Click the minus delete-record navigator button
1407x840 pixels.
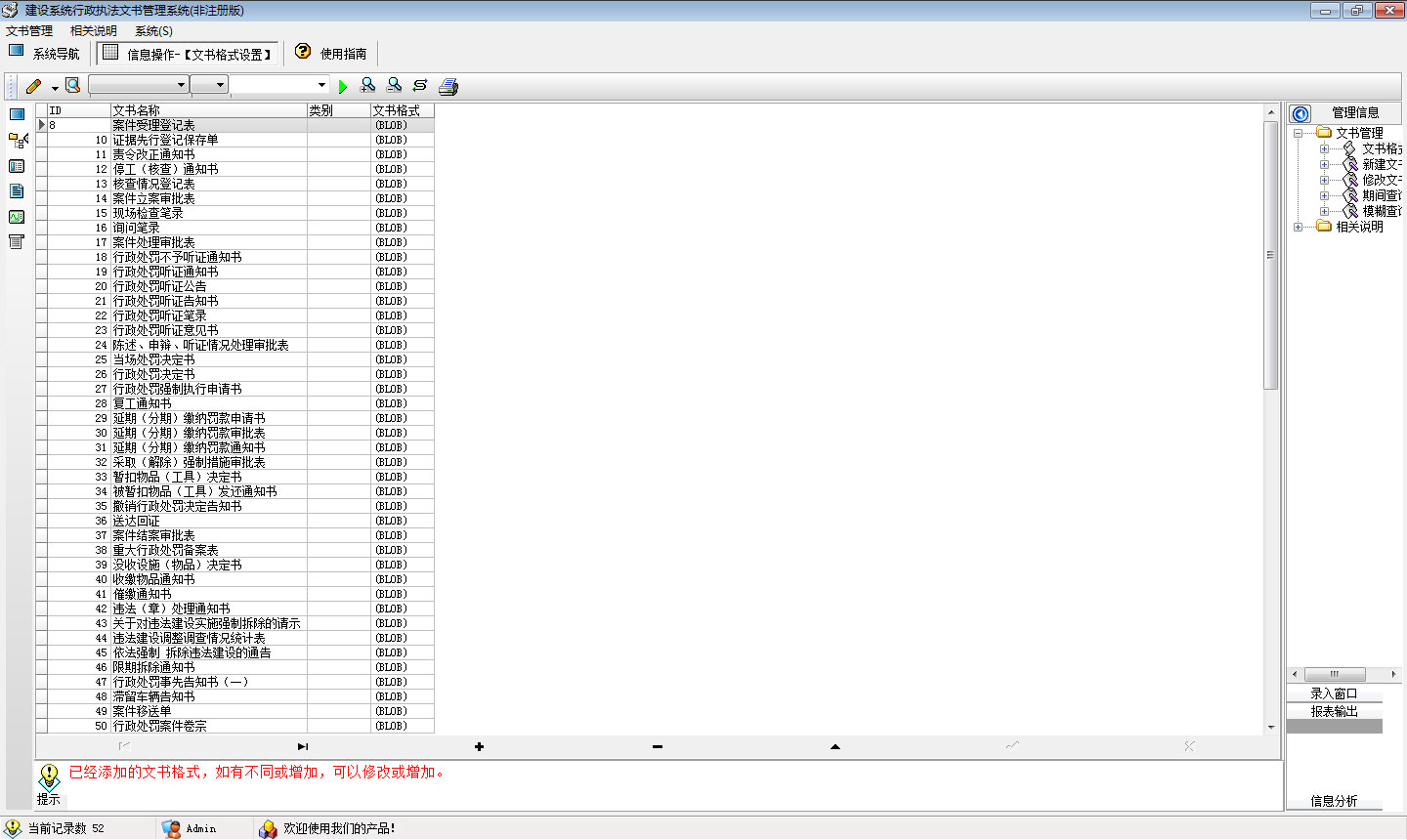point(658,746)
